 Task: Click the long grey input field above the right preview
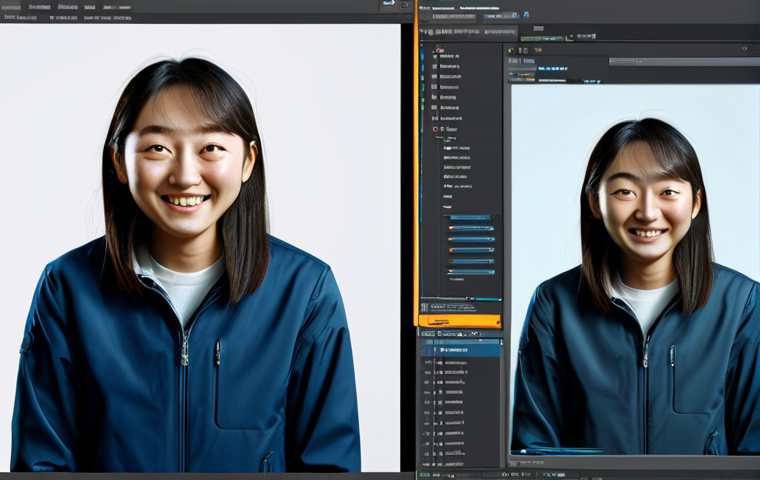click(684, 62)
